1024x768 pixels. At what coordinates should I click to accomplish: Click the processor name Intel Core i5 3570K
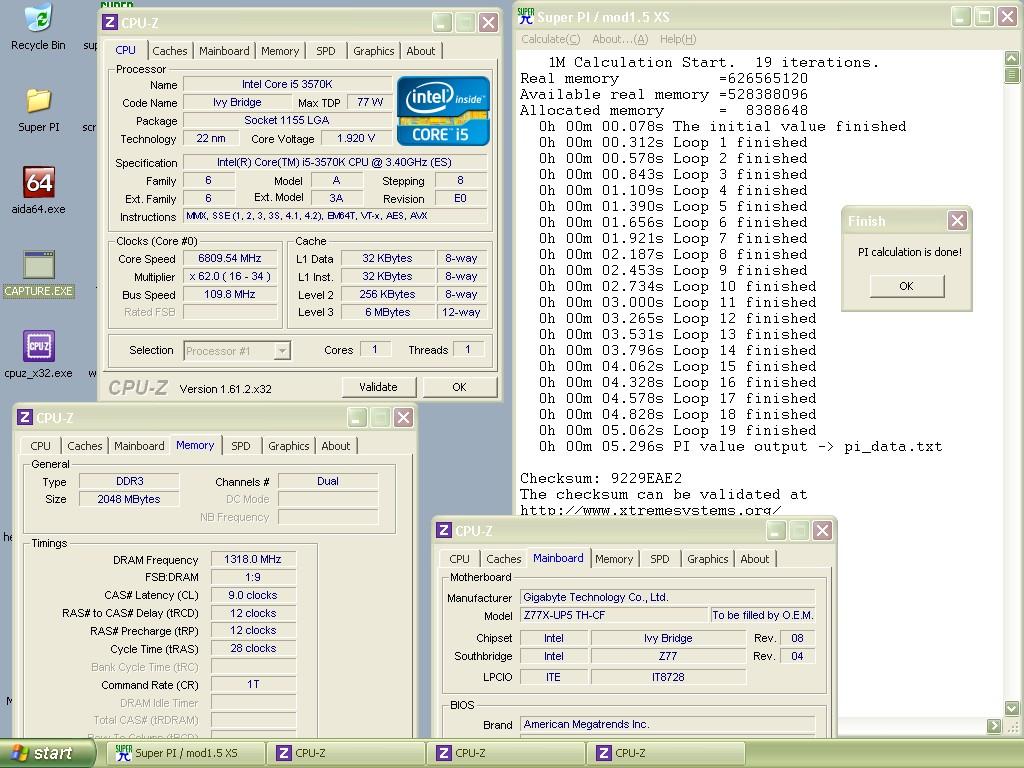(x=287, y=84)
